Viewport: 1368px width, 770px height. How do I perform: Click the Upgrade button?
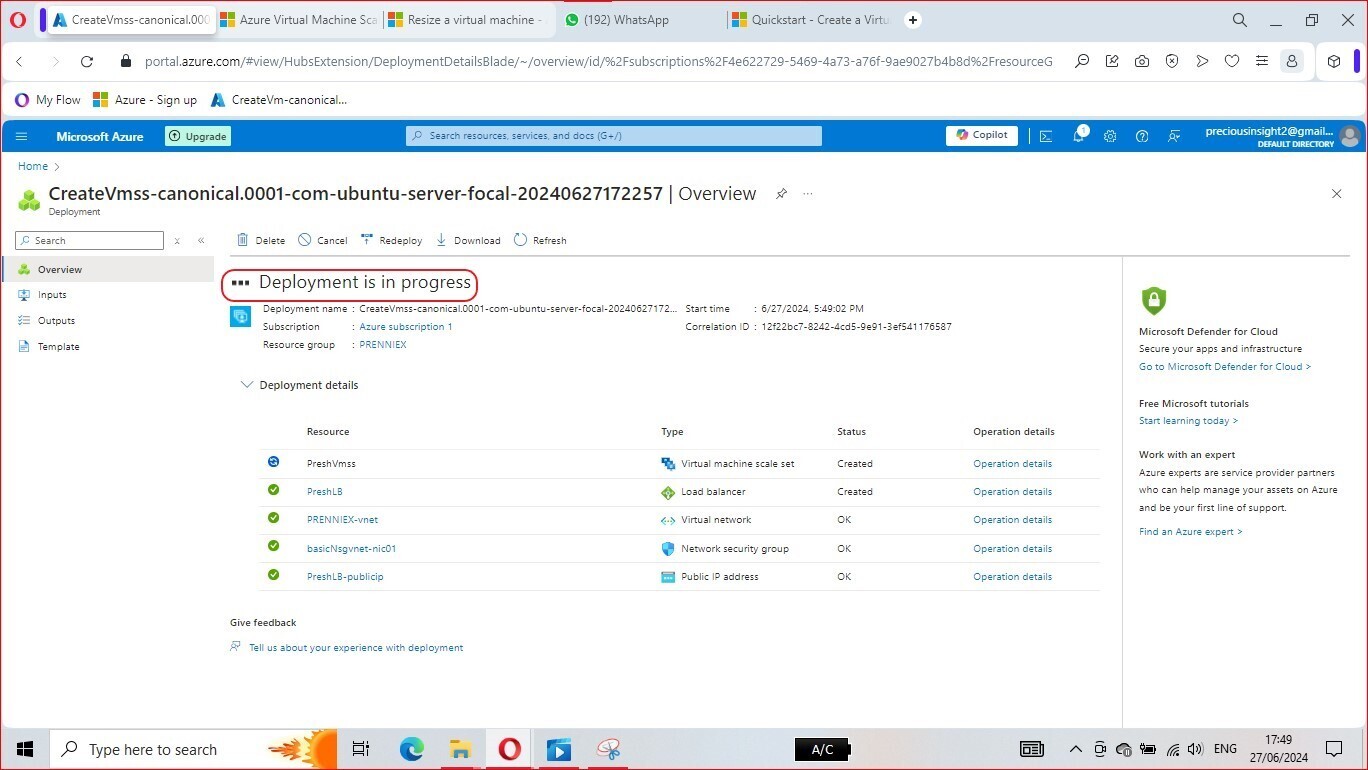(x=198, y=136)
